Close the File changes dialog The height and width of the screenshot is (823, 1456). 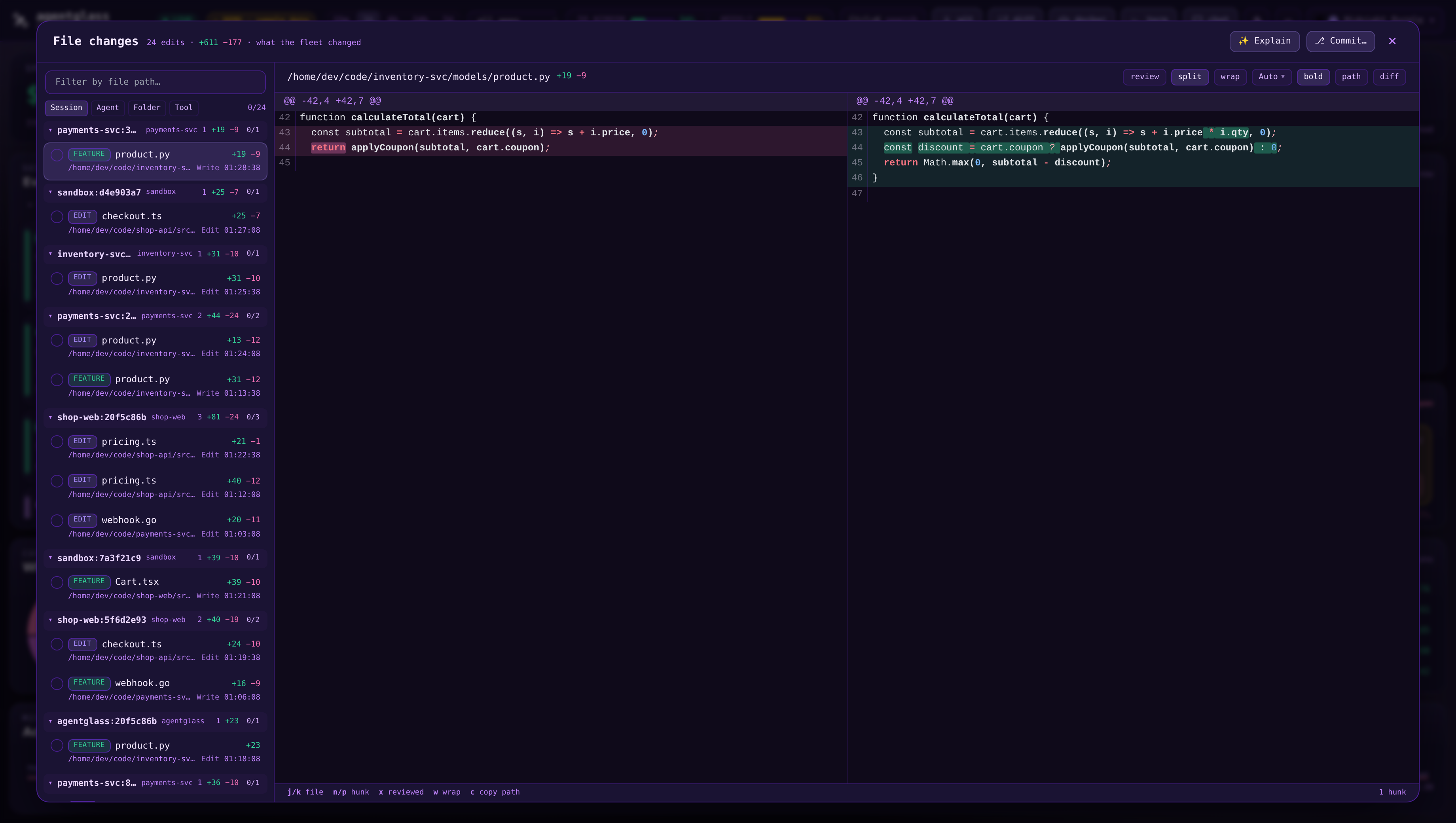[x=1392, y=41]
